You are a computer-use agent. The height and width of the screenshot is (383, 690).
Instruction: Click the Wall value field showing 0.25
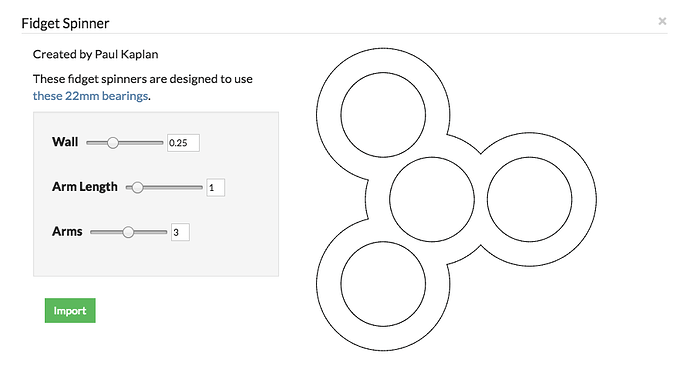point(183,143)
